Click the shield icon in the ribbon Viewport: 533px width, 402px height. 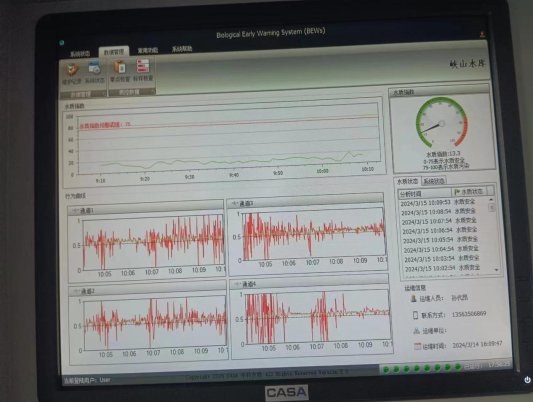pyautogui.click(x=72, y=70)
